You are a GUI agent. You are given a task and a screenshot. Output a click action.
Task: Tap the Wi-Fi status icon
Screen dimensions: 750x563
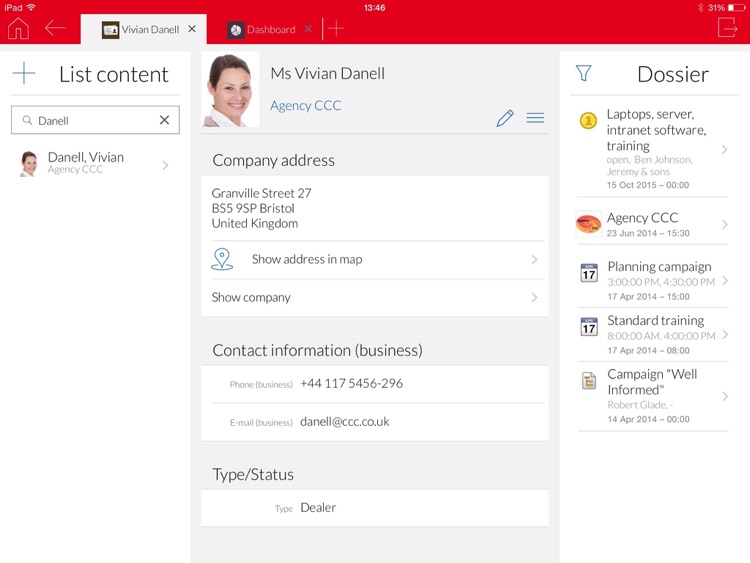click(31, 7)
